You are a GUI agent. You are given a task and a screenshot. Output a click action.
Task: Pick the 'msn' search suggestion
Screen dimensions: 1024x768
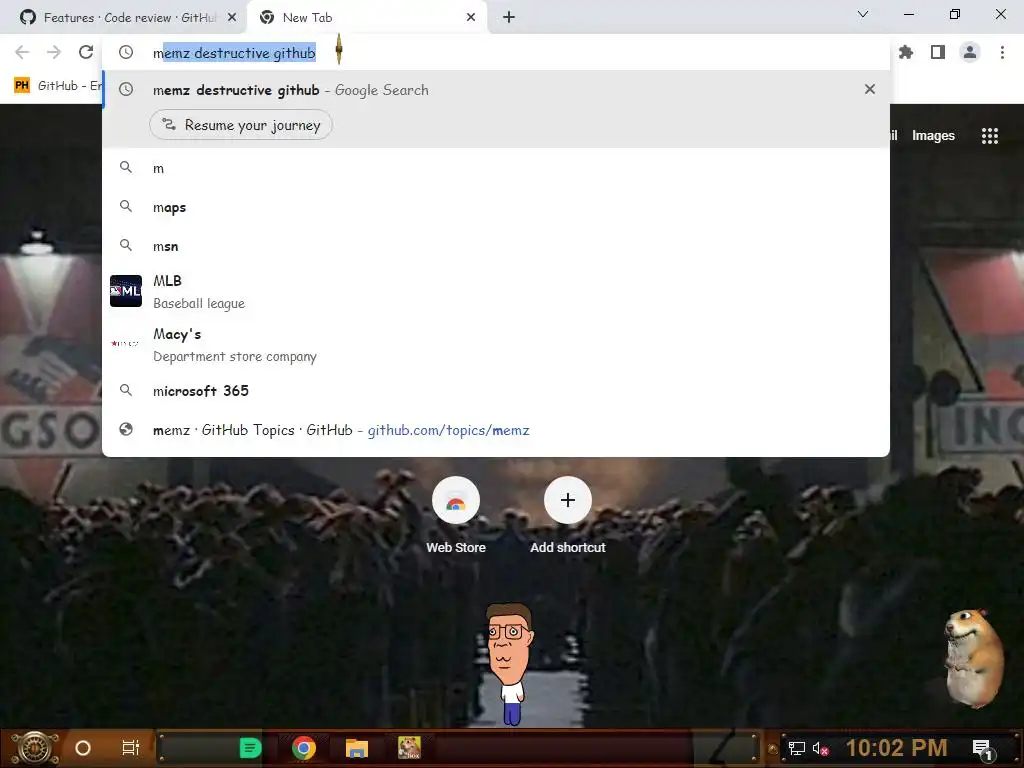[496, 246]
